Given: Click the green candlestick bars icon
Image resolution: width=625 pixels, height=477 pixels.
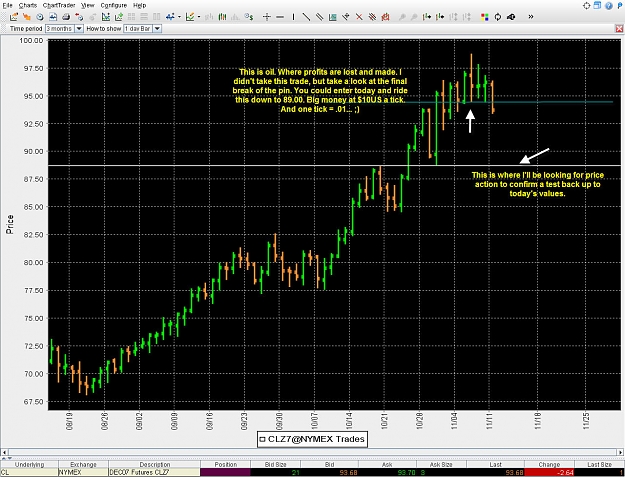Looking at the screenshot, I should (222, 17).
